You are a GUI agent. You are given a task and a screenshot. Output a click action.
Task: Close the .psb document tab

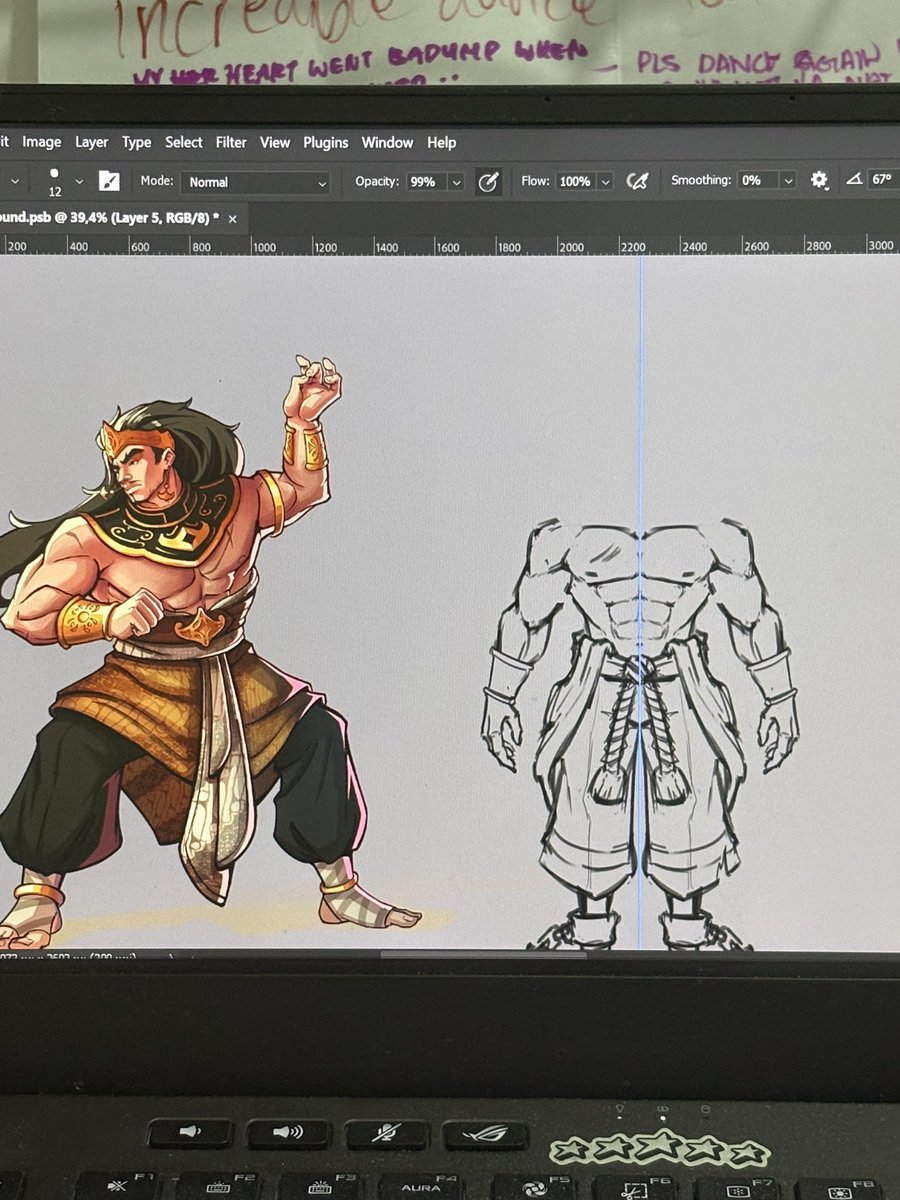(x=233, y=218)
